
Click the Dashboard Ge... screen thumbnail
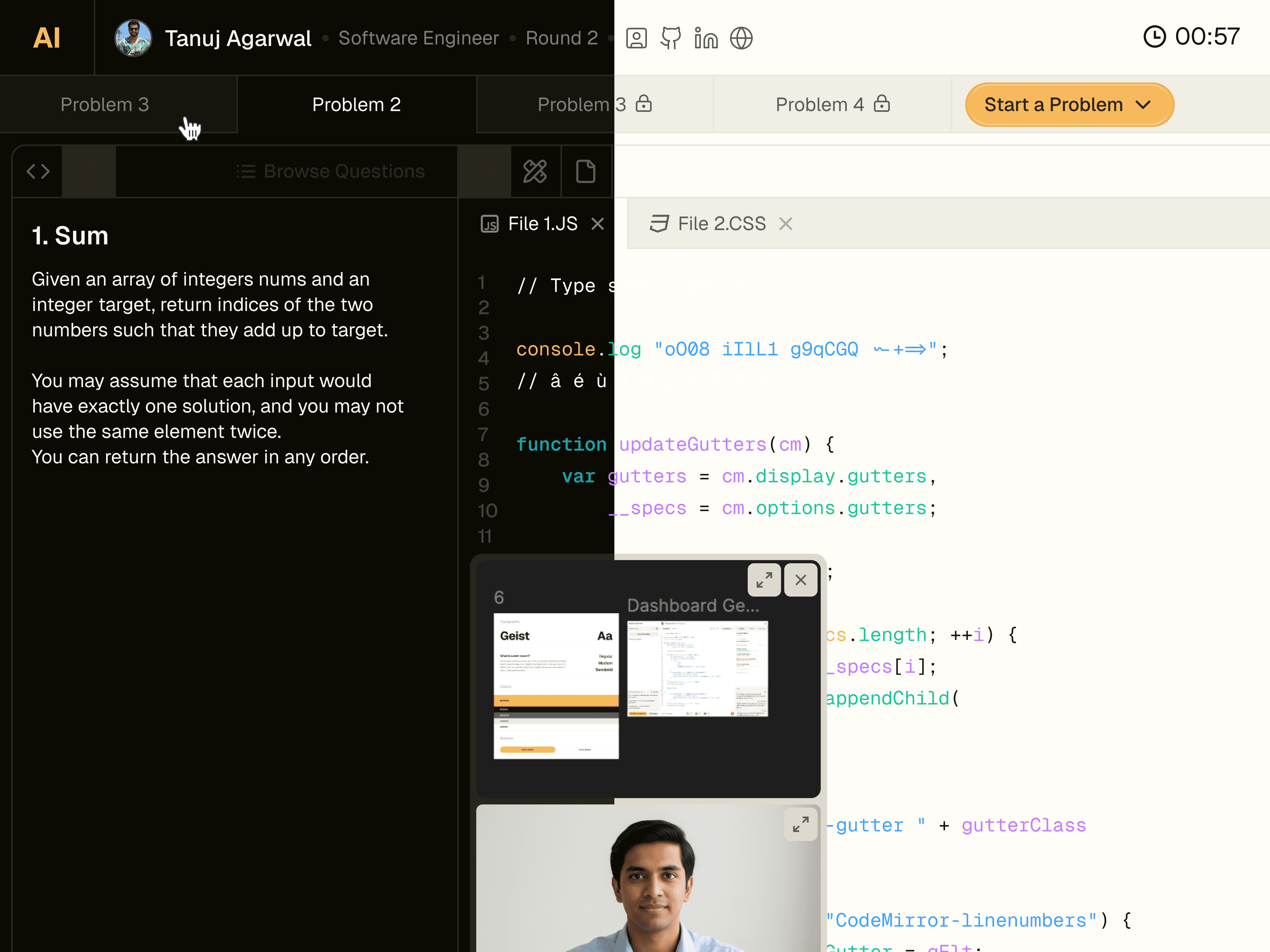(698, 669)
